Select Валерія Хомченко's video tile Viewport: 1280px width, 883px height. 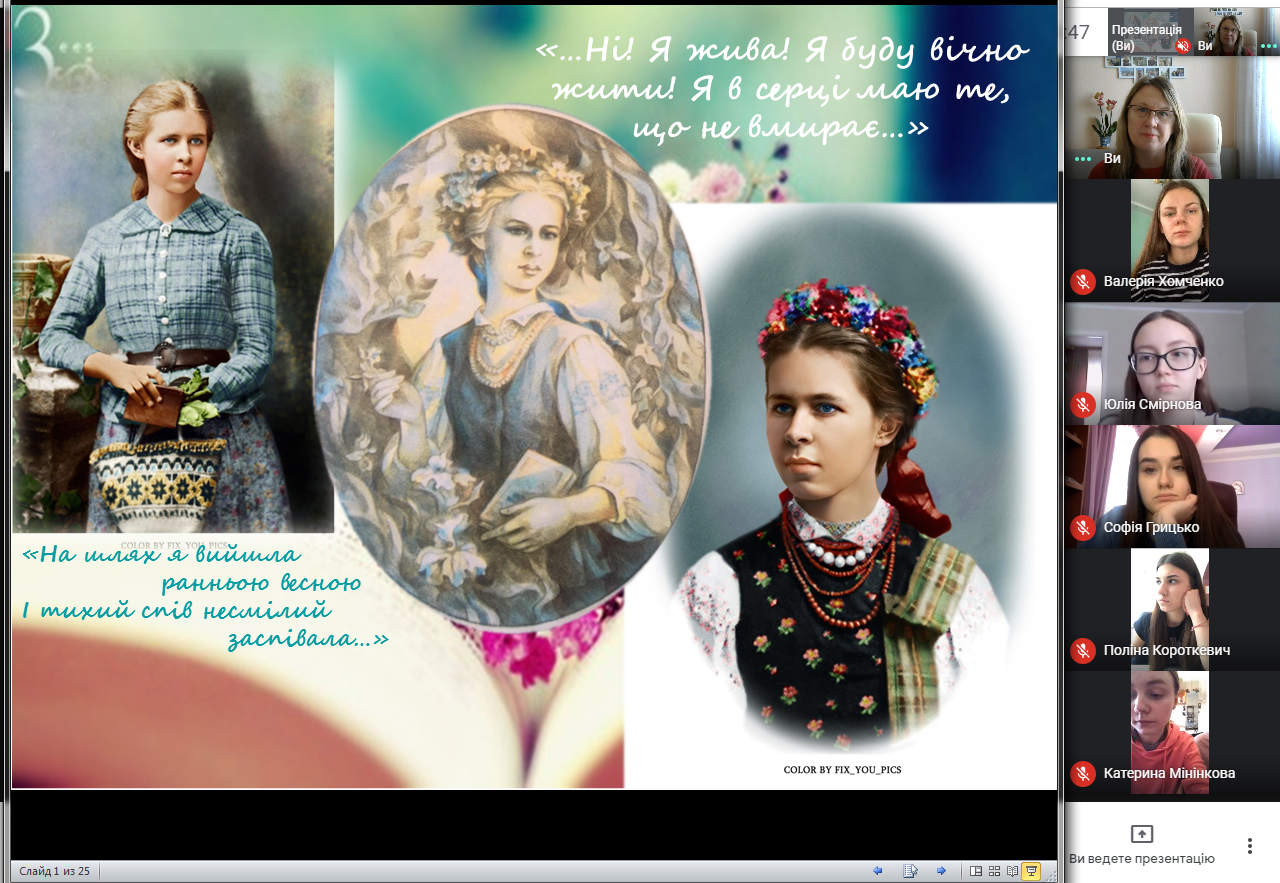pyautogui.click(x=1172, y=240)
